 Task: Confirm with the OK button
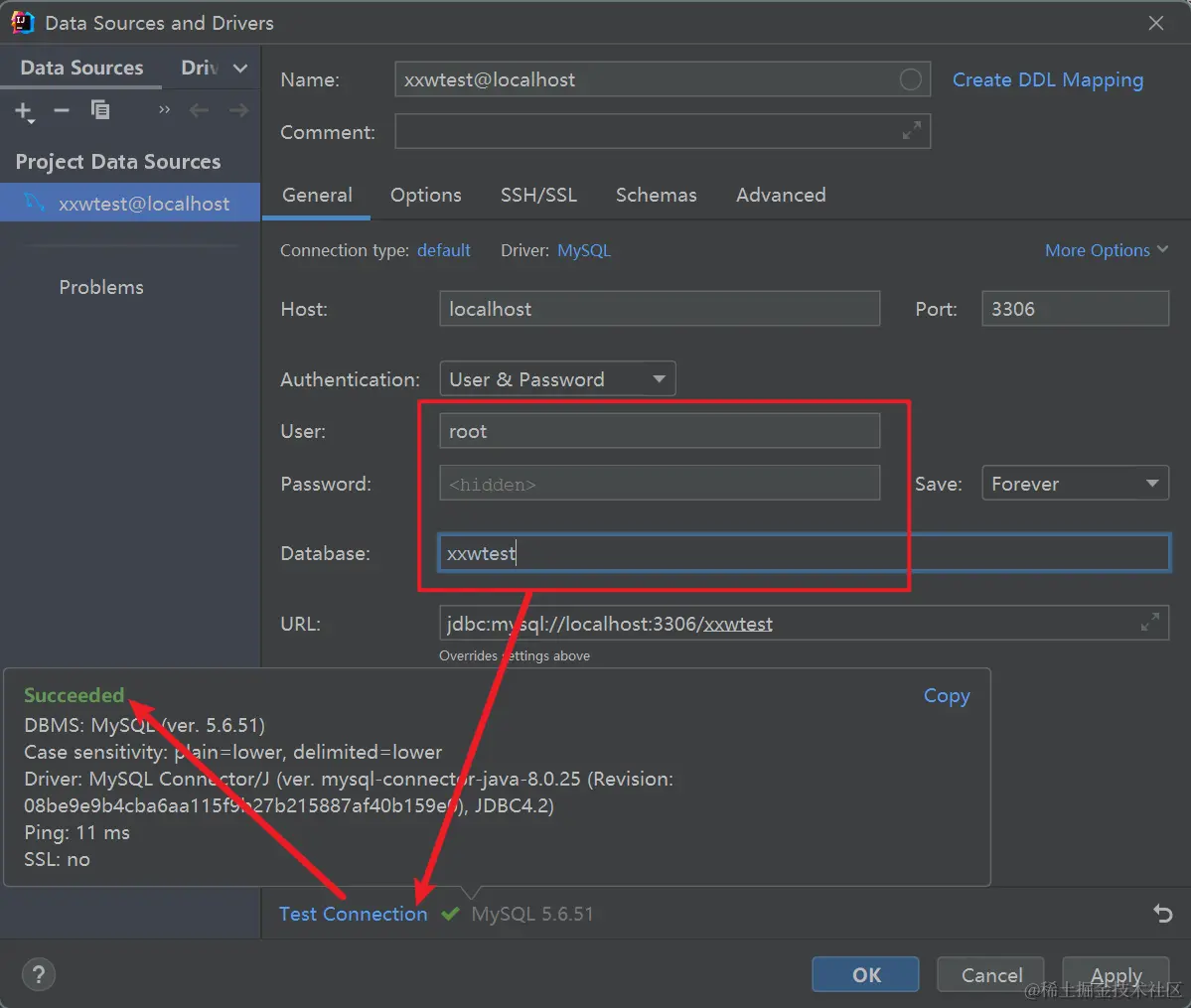[x=865, y=974]
